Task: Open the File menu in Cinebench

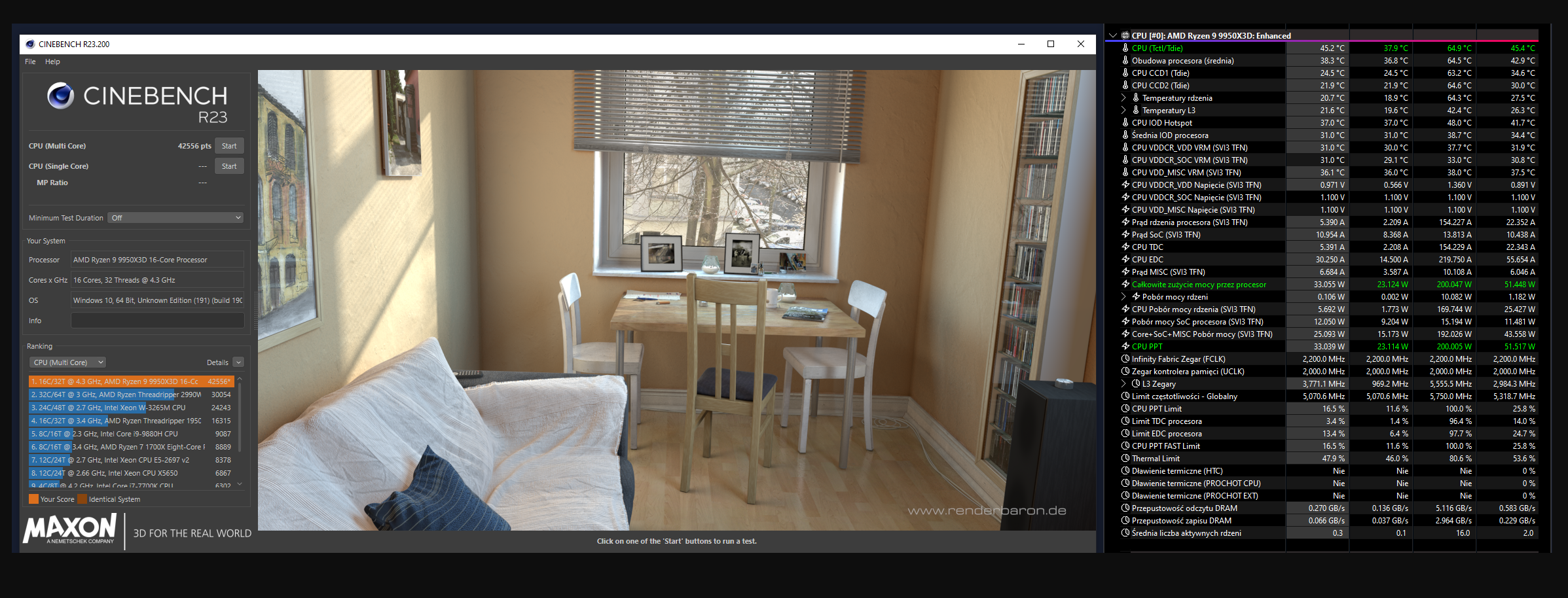Action: 30,62
